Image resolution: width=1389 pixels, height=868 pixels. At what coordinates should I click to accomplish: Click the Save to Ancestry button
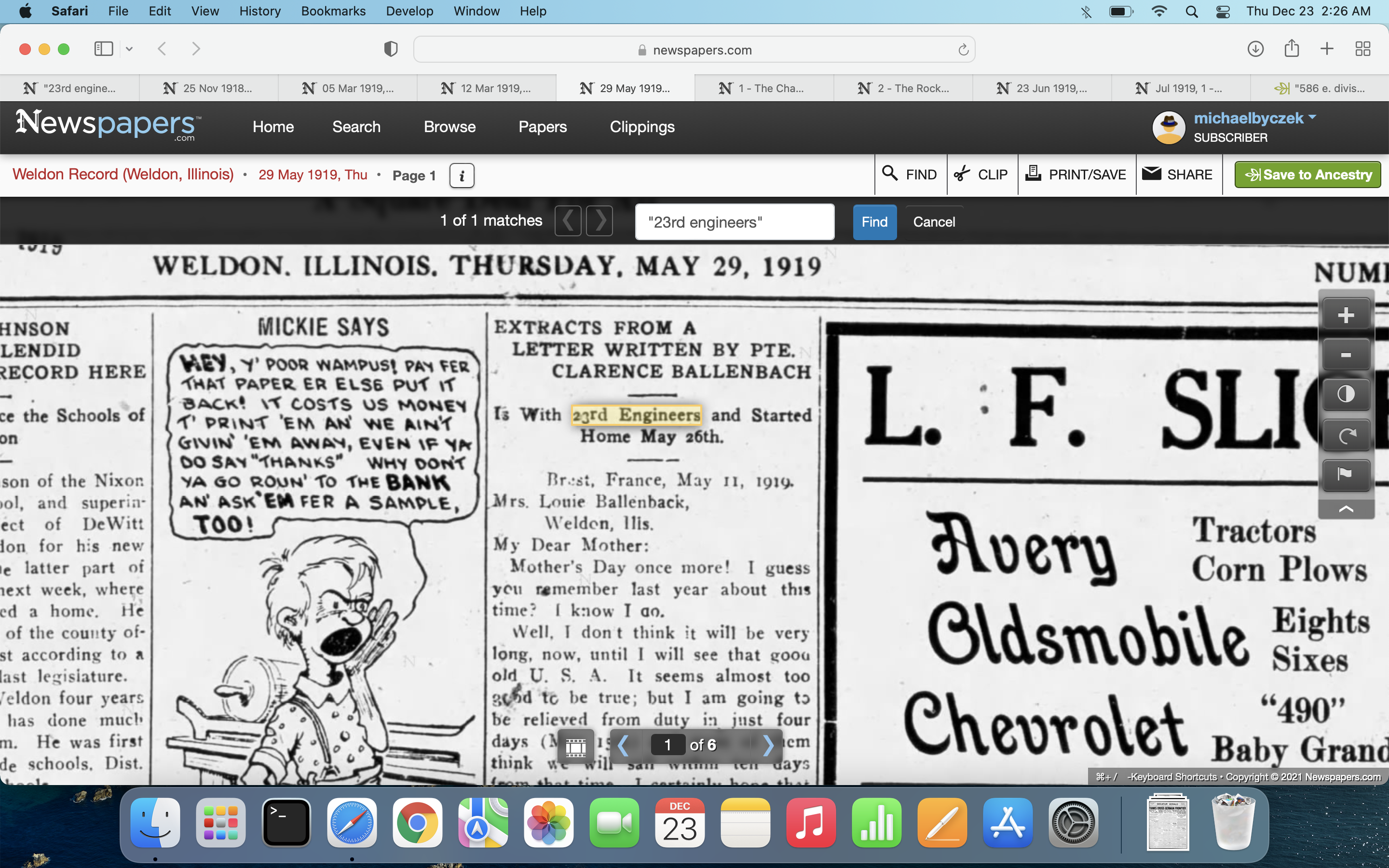tap(1307, 175)
